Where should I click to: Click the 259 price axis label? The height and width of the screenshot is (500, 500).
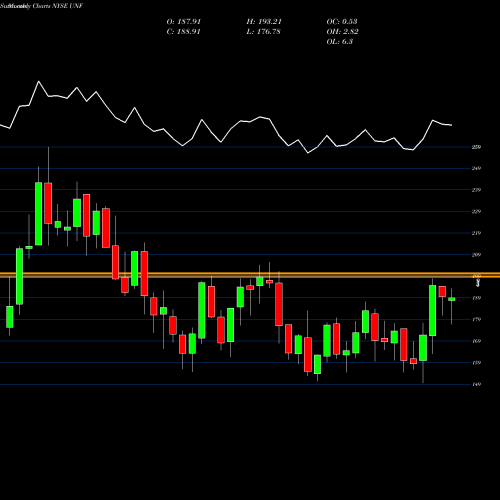(476, 147)
